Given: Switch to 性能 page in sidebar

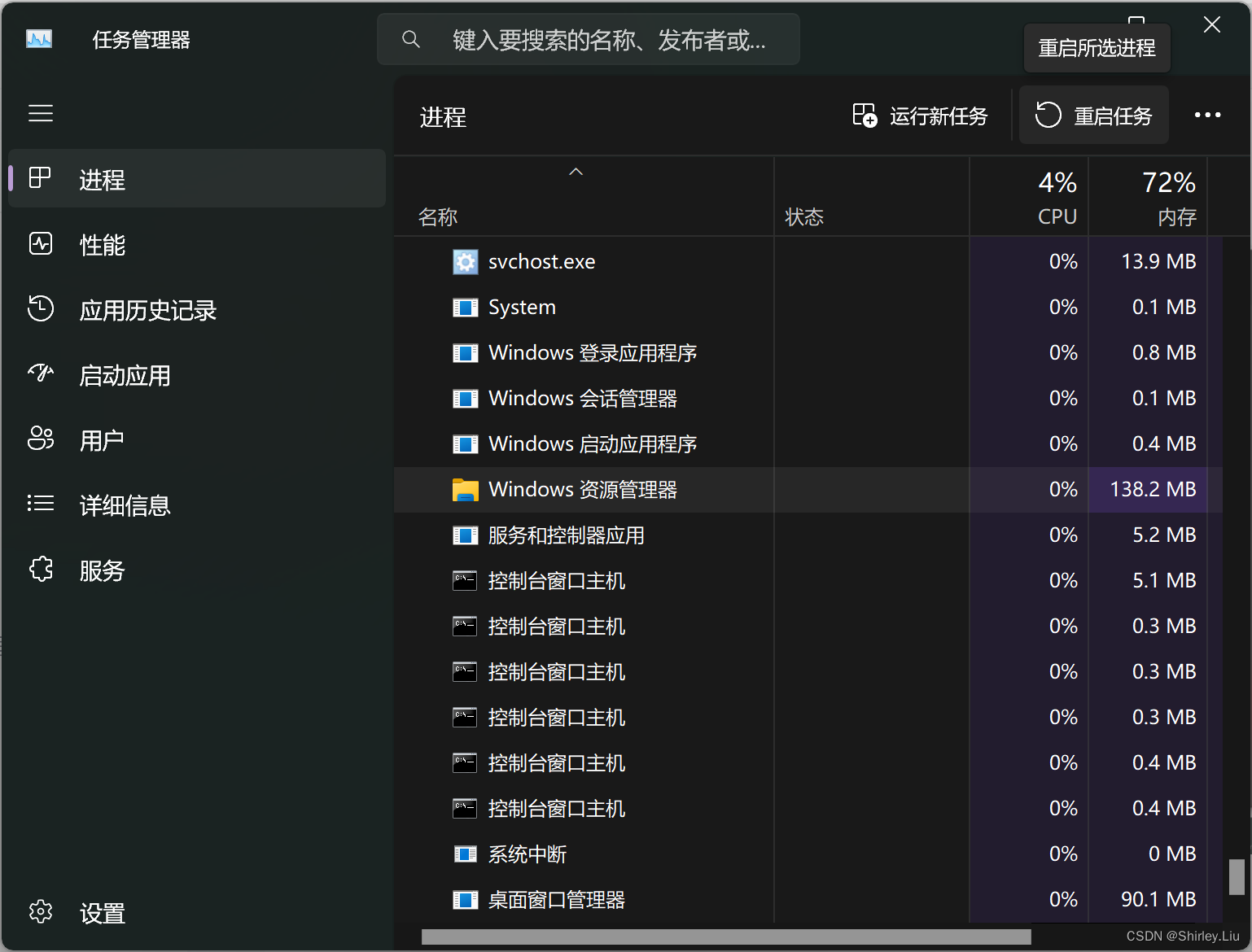Looking at the screenshot, I should point(197,244).
